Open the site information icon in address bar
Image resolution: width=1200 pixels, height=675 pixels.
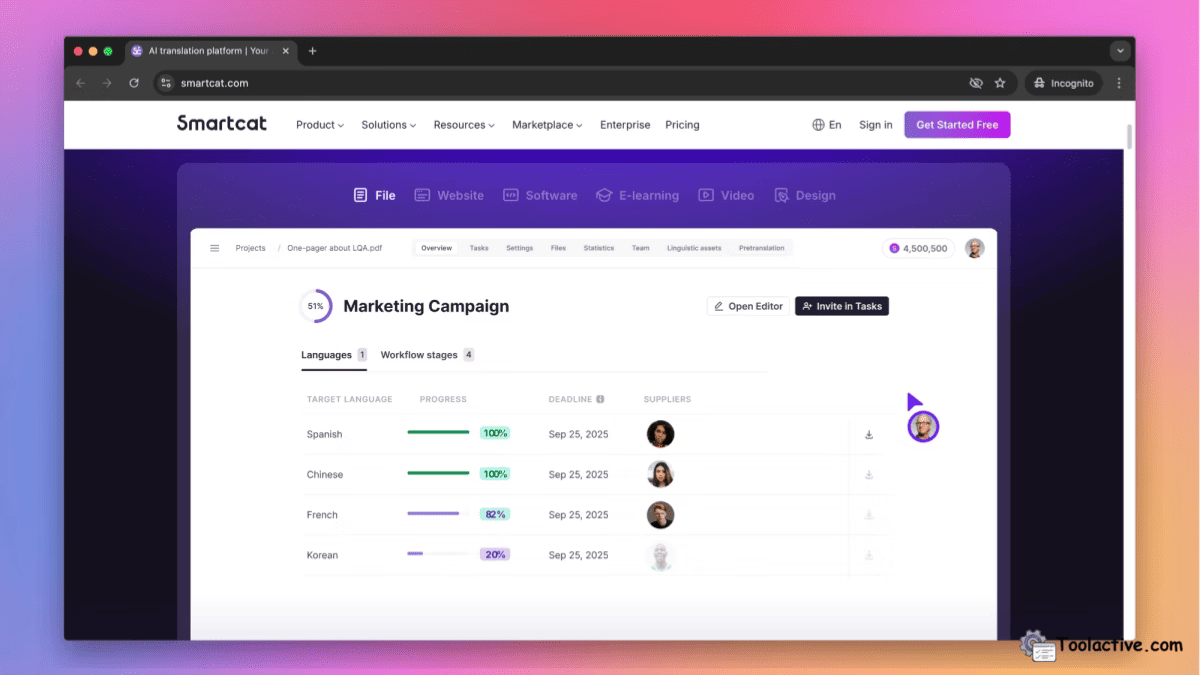(166, 83)
